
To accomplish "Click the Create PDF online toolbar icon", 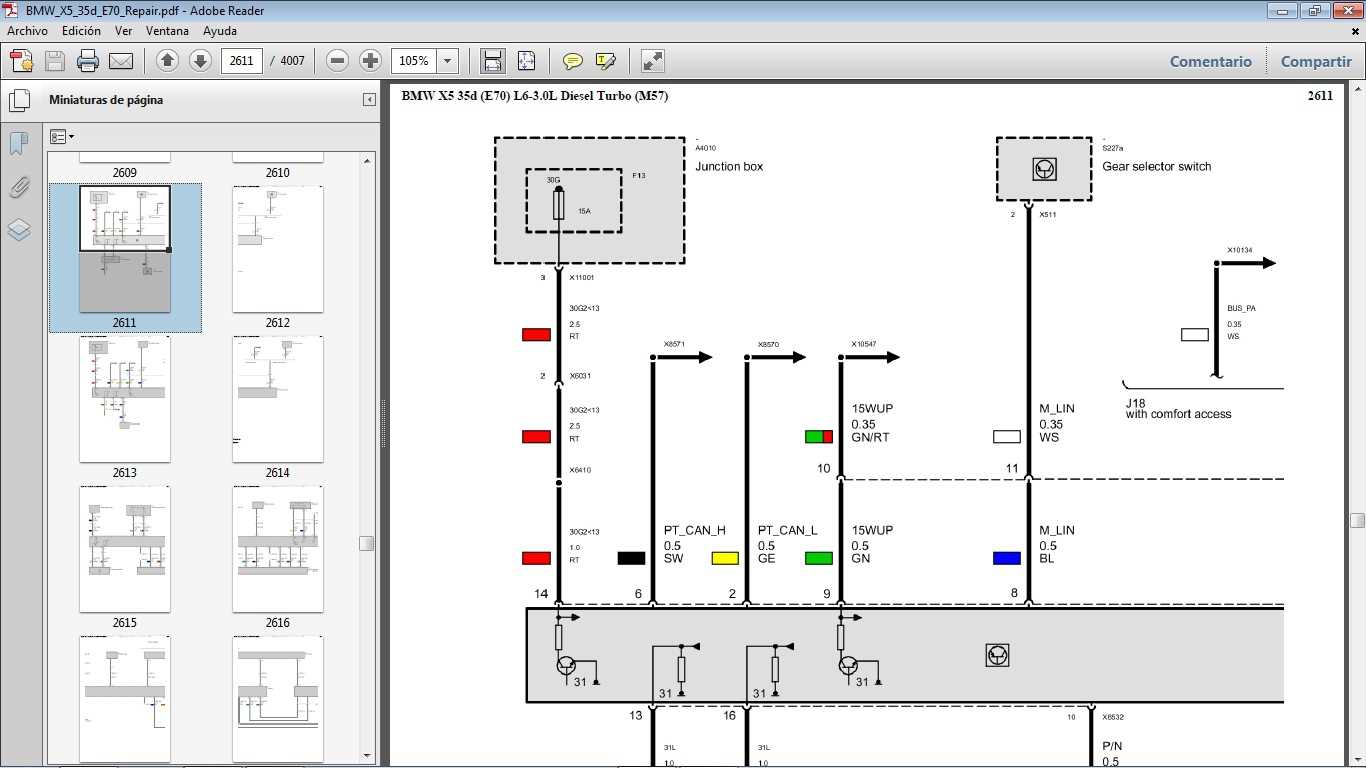I will pyautogui.click(x=22, y=61).
